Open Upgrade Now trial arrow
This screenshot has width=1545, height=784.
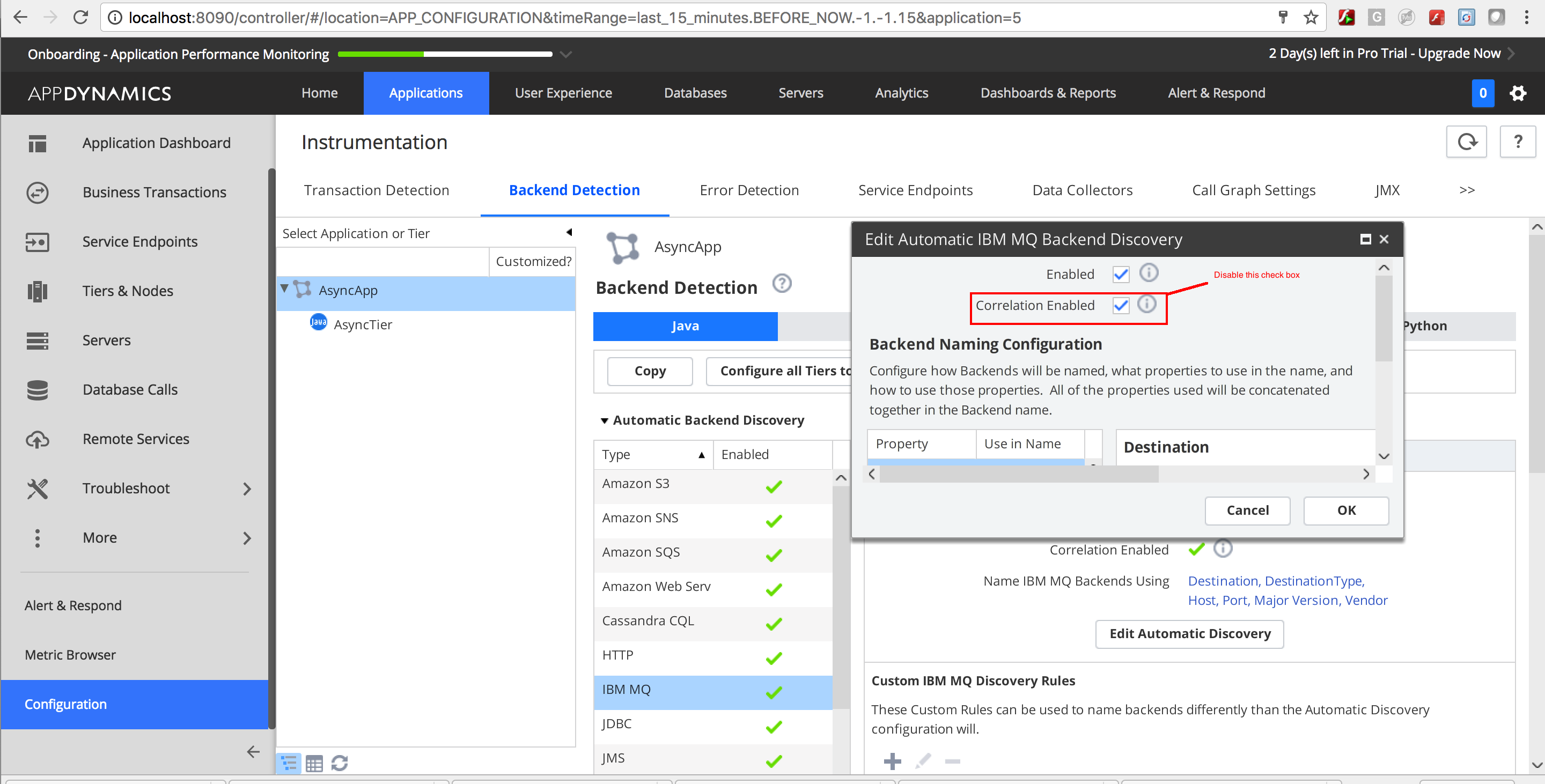tap(1511, 53)
